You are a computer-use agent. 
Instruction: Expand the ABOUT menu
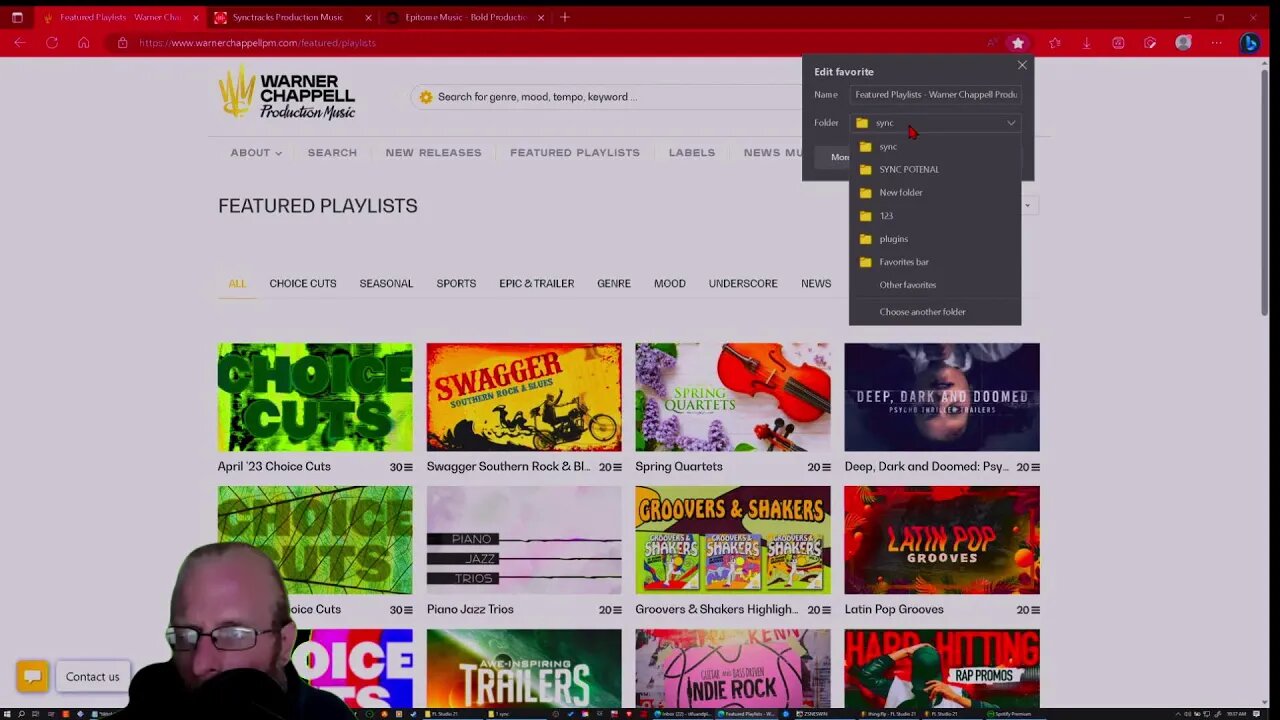(x=256, y=153)
